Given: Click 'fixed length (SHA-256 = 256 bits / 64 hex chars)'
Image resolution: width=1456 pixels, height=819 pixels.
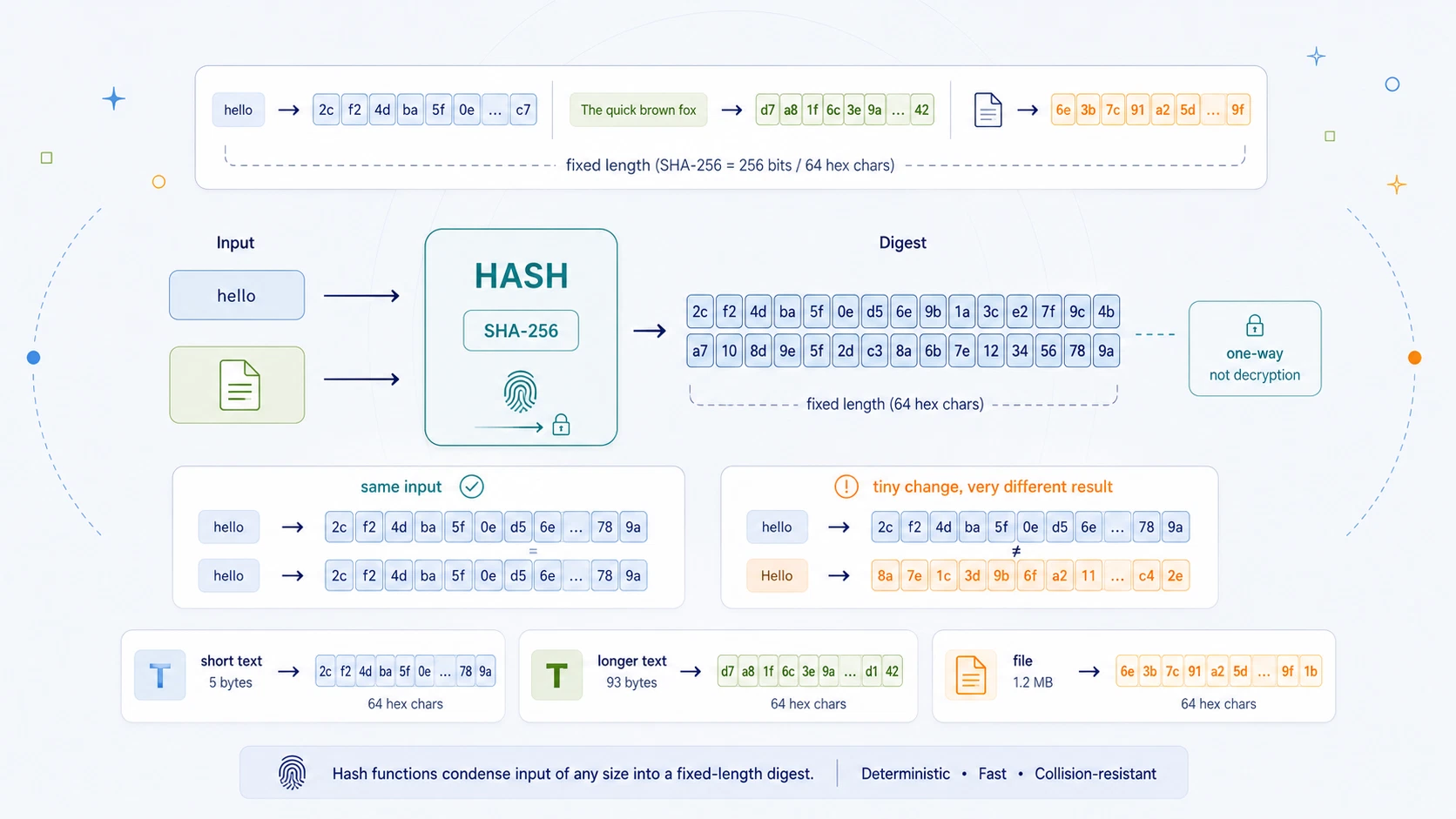Looking at the screenshot, I should (730, 164).
